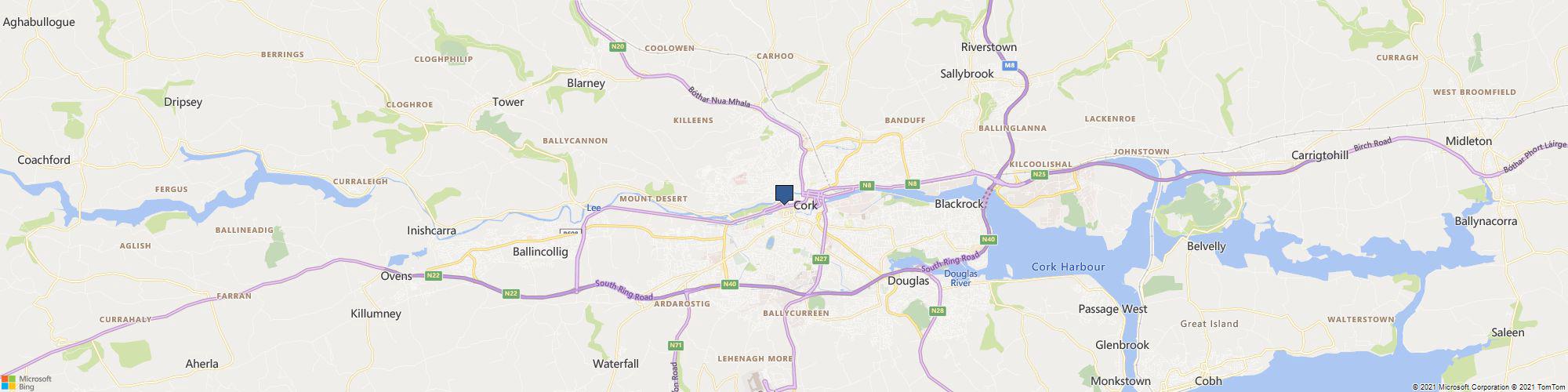Click the N27 road shield south of Cork
This screenshot has width=1568, height=392.
(x=821, y=259)
